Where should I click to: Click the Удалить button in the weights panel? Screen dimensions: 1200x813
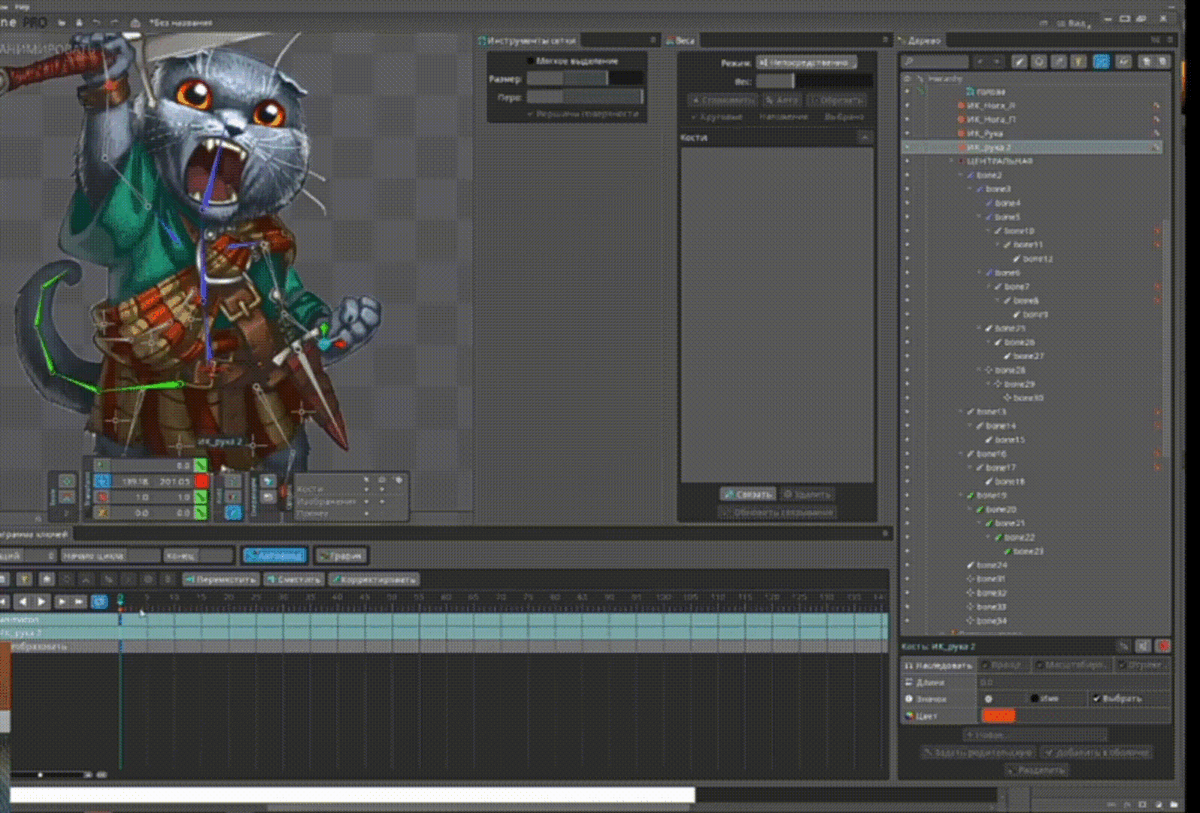[x=807, y=494]
